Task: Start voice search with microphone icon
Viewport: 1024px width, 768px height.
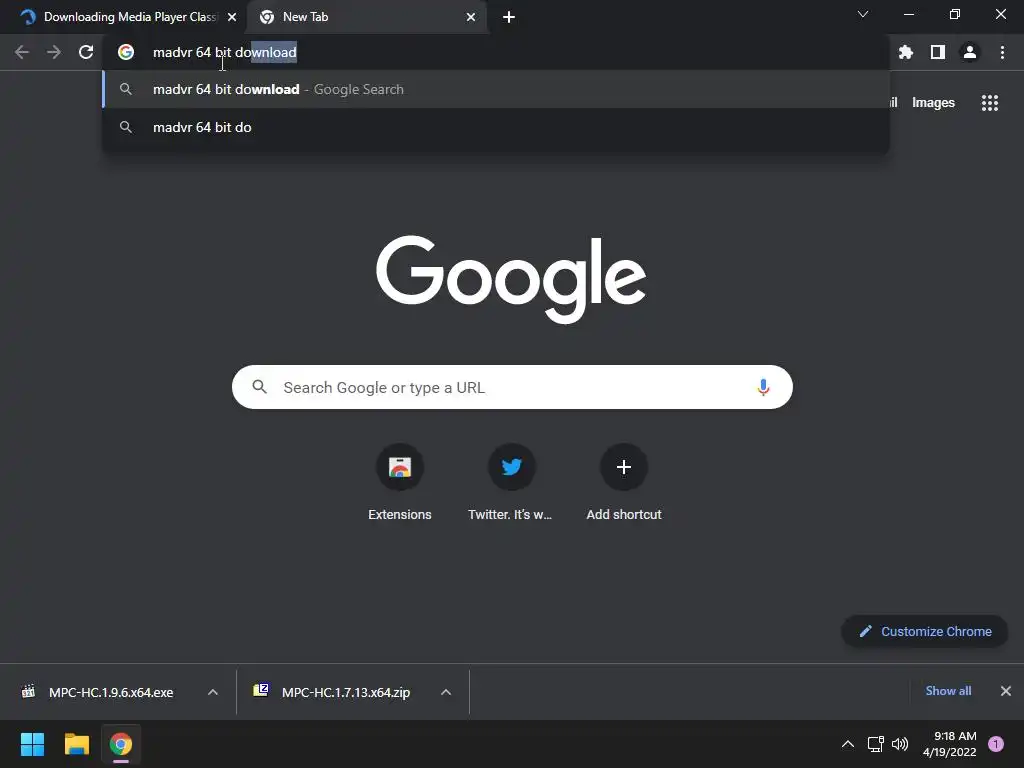Action: [x=763, y=387]
